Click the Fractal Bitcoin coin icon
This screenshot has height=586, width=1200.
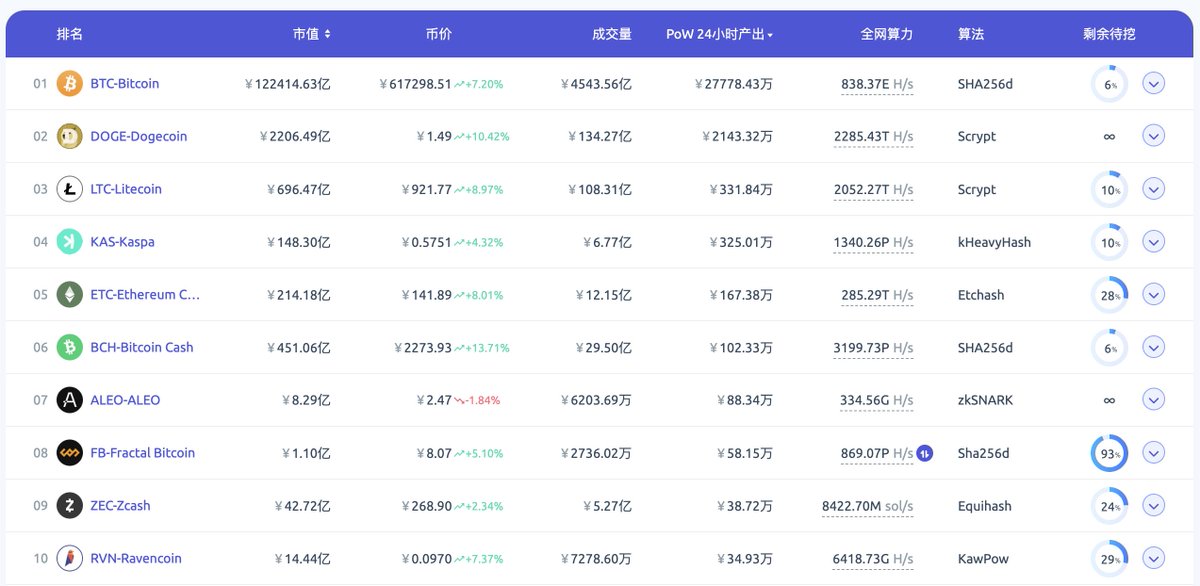[x=68, y=453]
